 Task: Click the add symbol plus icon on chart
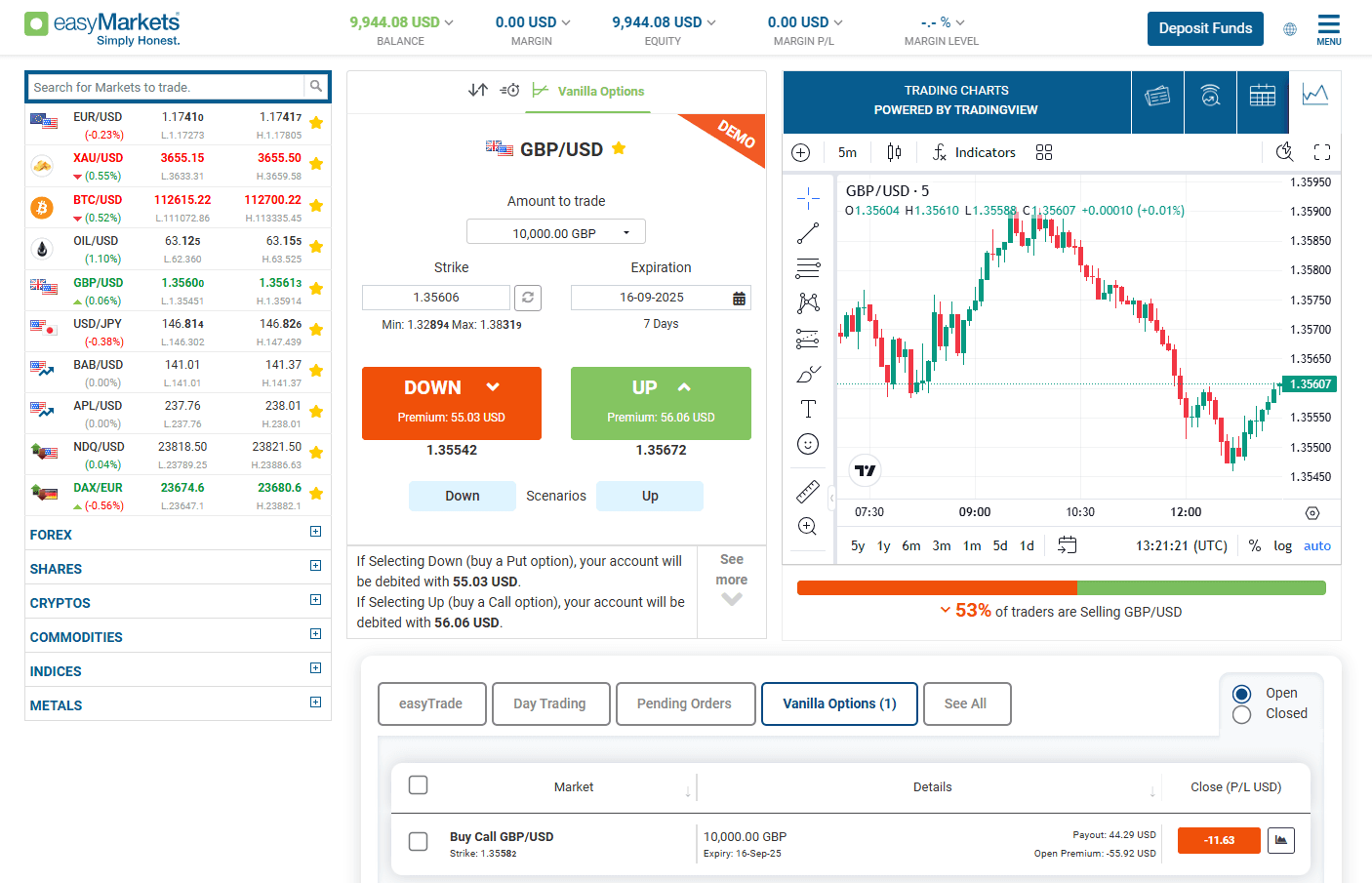pos(801,152)
